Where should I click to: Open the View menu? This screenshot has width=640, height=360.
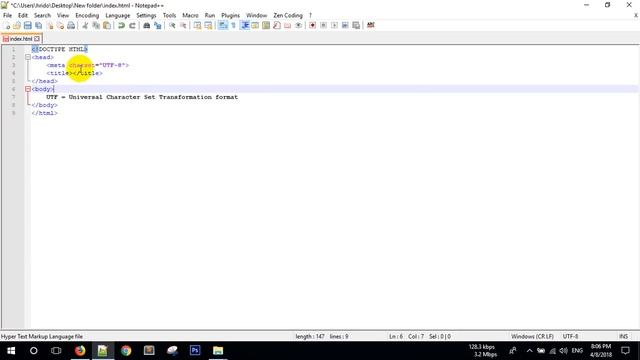coord(63,15)
